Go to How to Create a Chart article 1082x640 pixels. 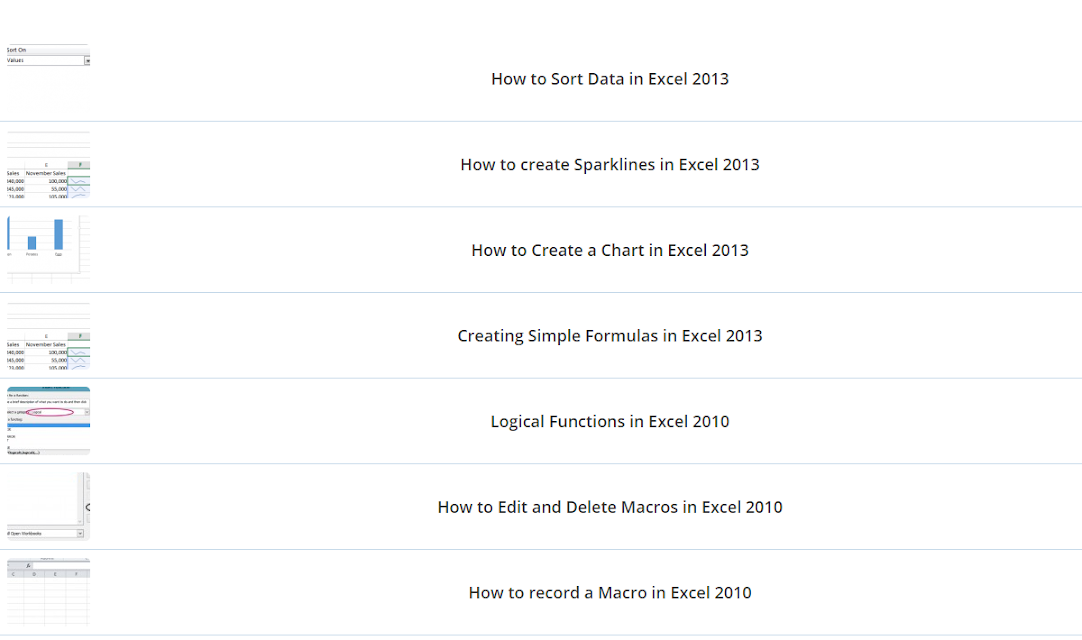click(x=609, y=250)
